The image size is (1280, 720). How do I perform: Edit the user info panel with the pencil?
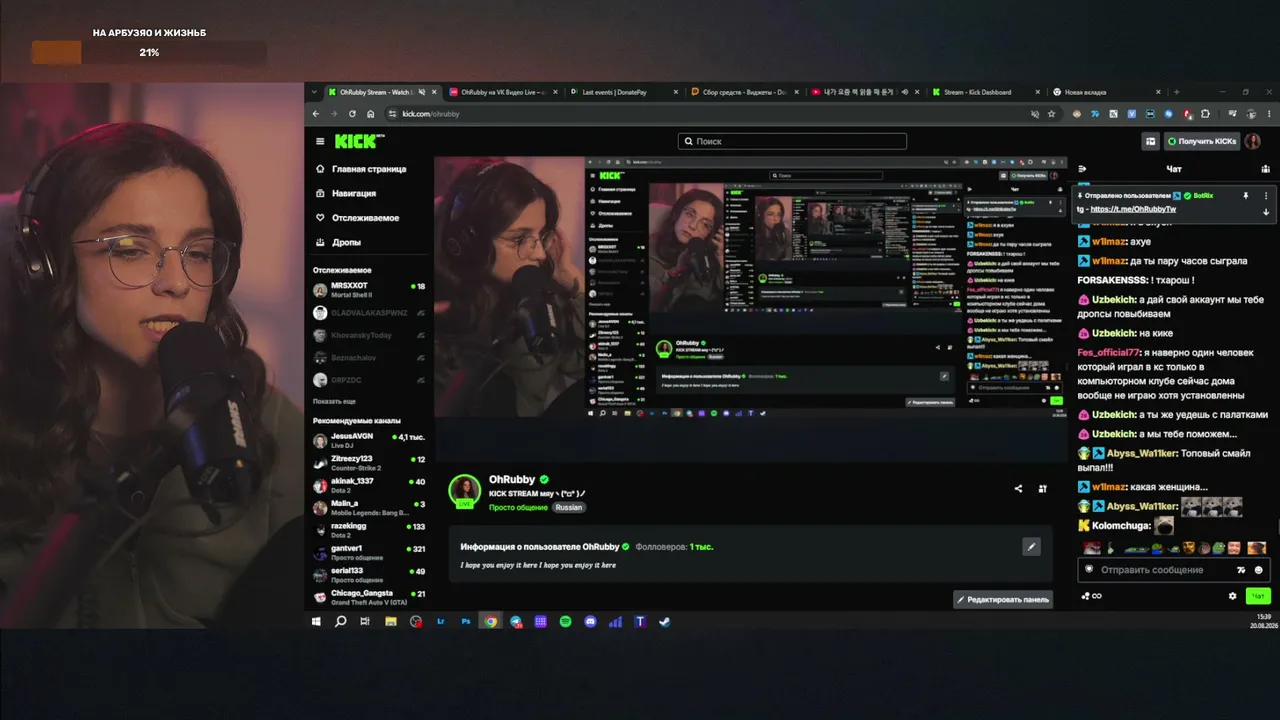point(1031,546)
